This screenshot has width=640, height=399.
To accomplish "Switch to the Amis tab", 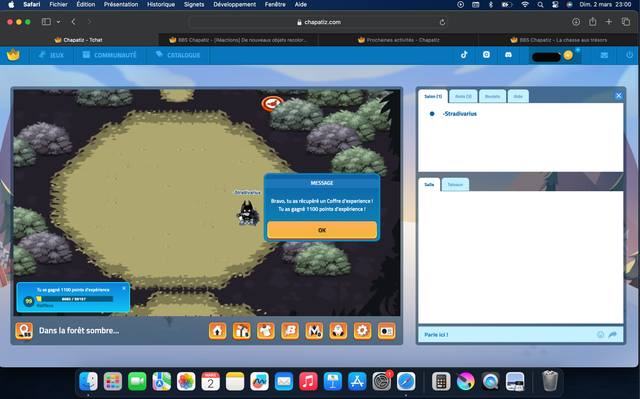I will point(463,96).
